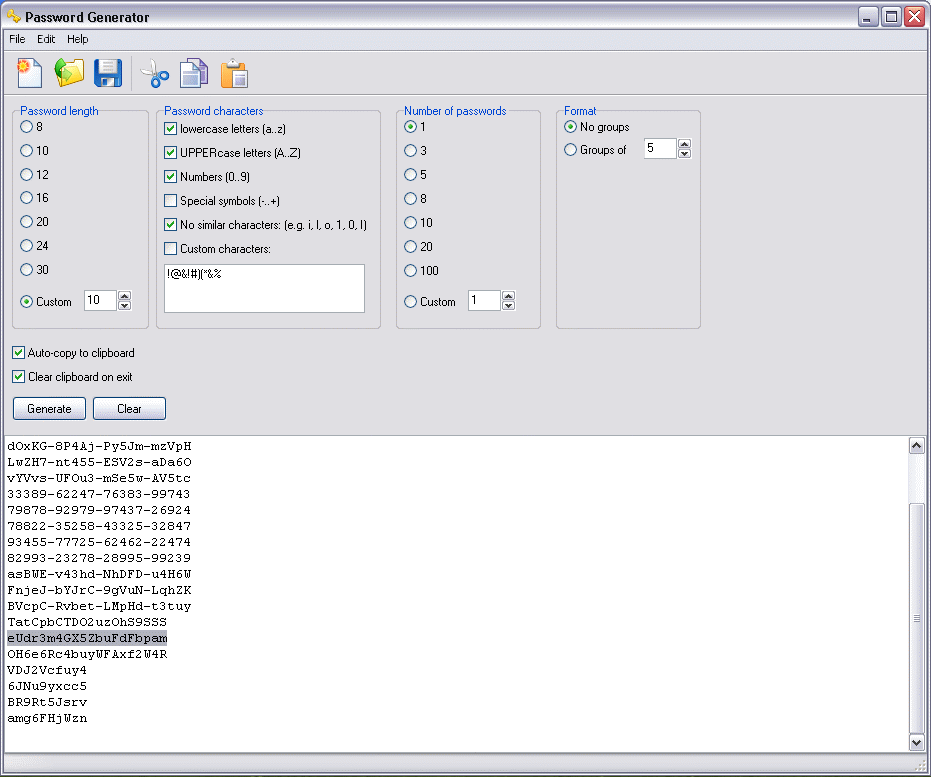Increase custom password length with up arrow
This screenshot has height=777, width=931.
(124, 296)
